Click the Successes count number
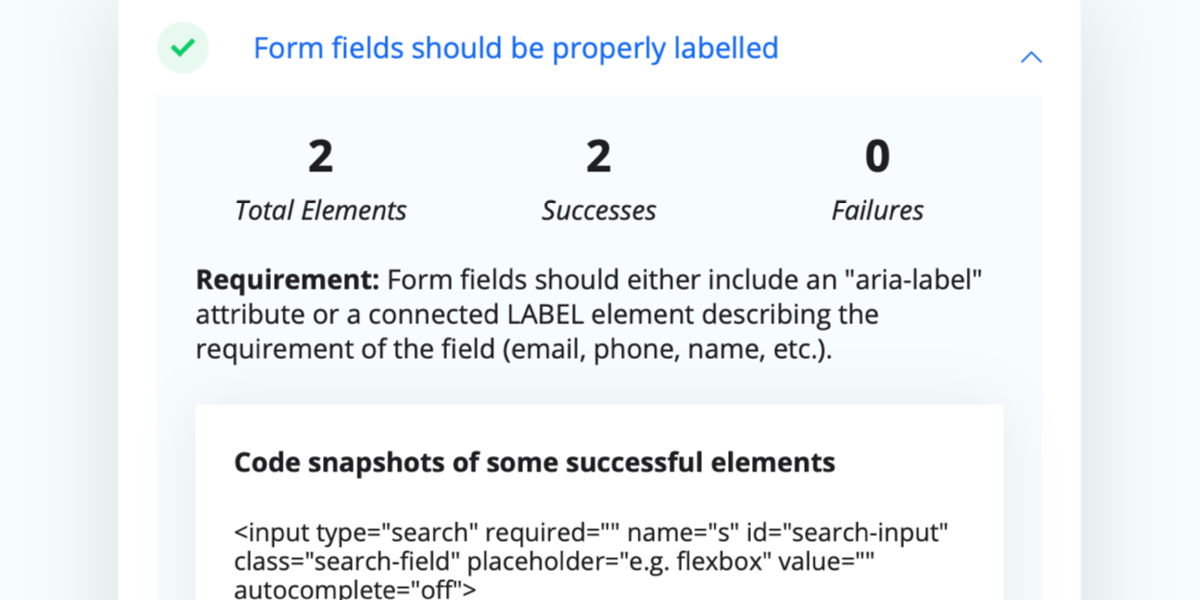This screenshot has width=1200, height=600. [x=598, y=157]
